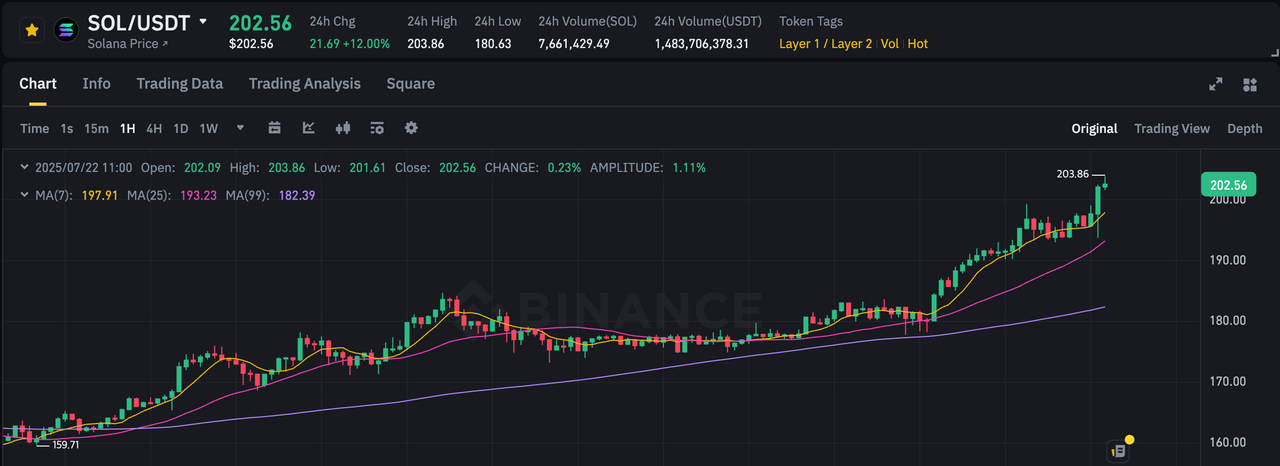Switch to the Chart tab

click(38, 84)
